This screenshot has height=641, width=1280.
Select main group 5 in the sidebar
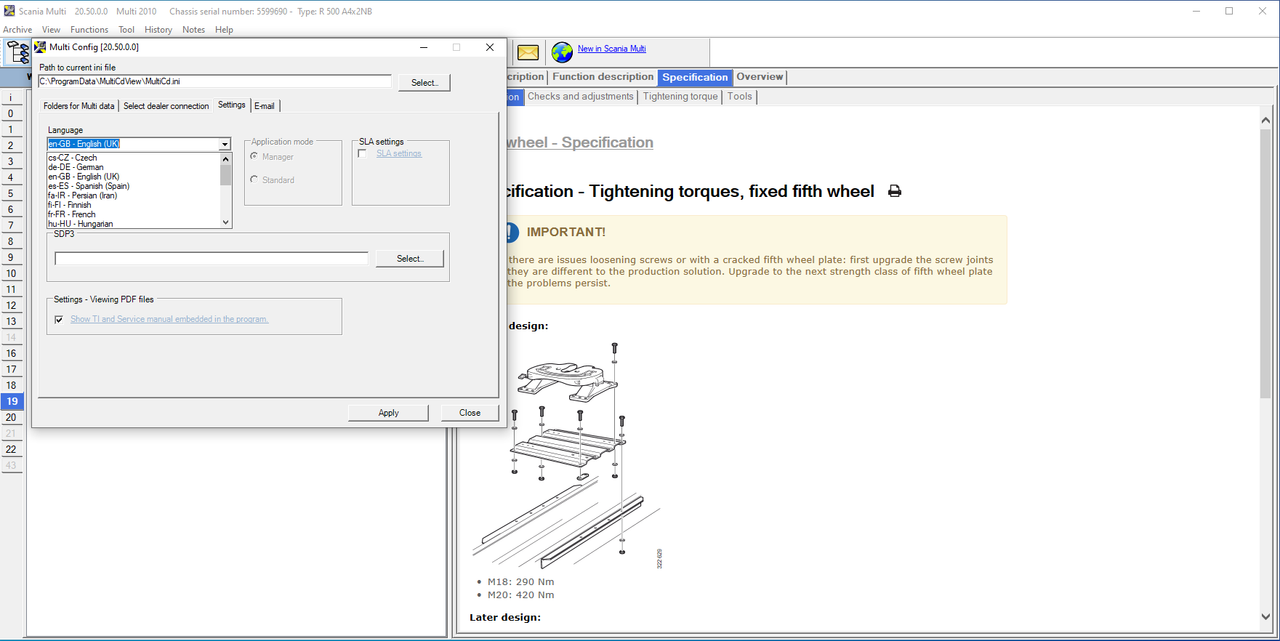click(x=11, y=193)
